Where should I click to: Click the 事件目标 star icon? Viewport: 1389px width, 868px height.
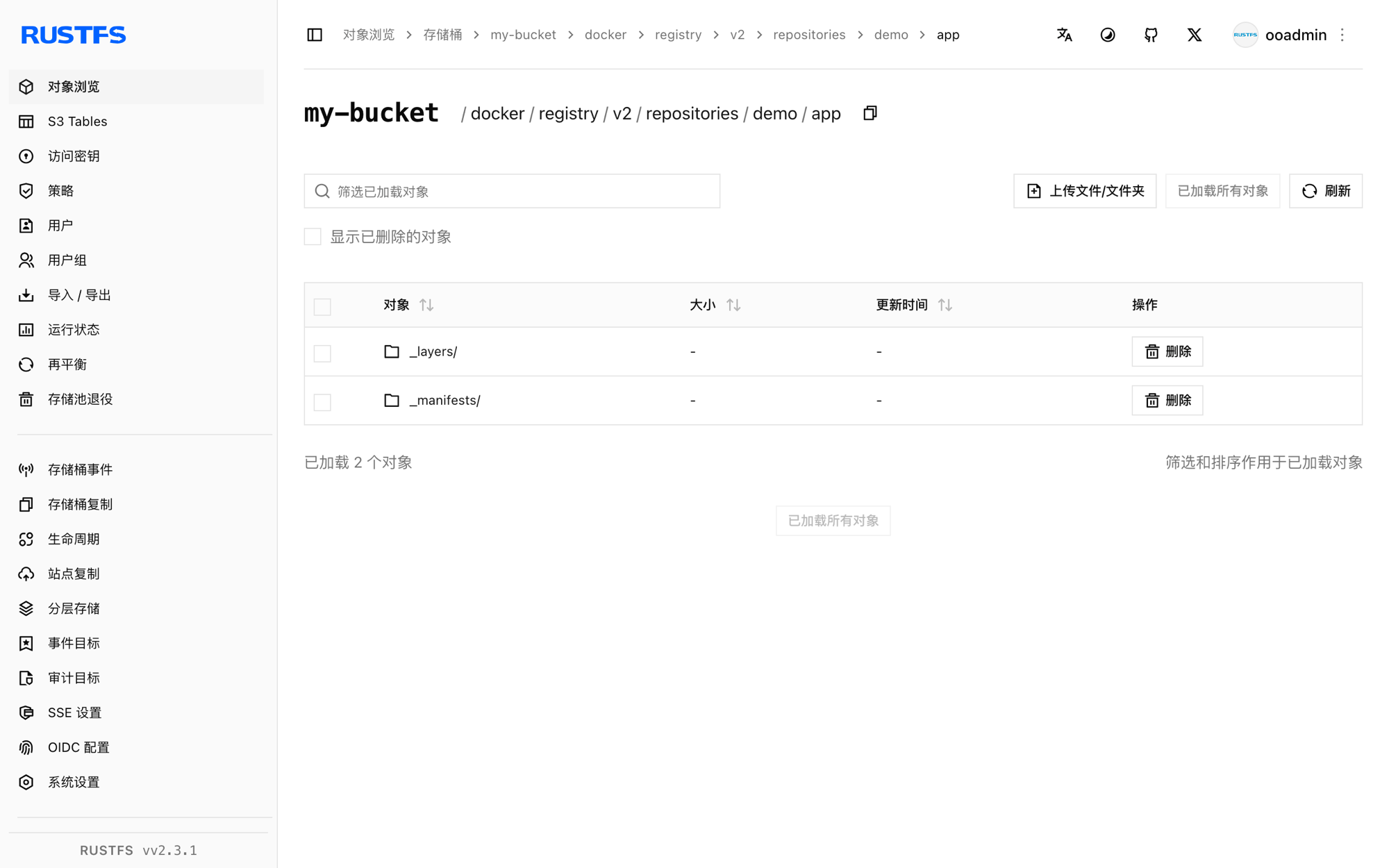(26, 644)
